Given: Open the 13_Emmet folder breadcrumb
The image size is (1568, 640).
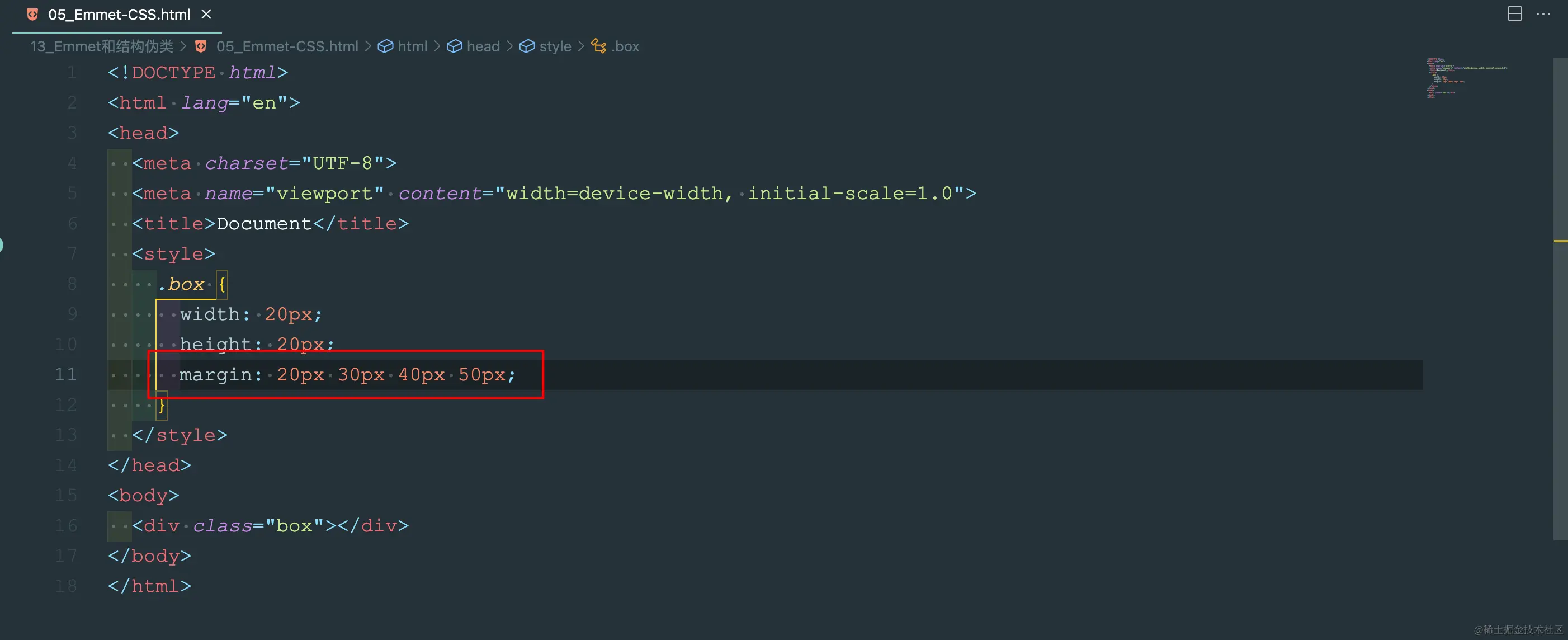Looking at the screenshot, I should click(x=101, y=46).
